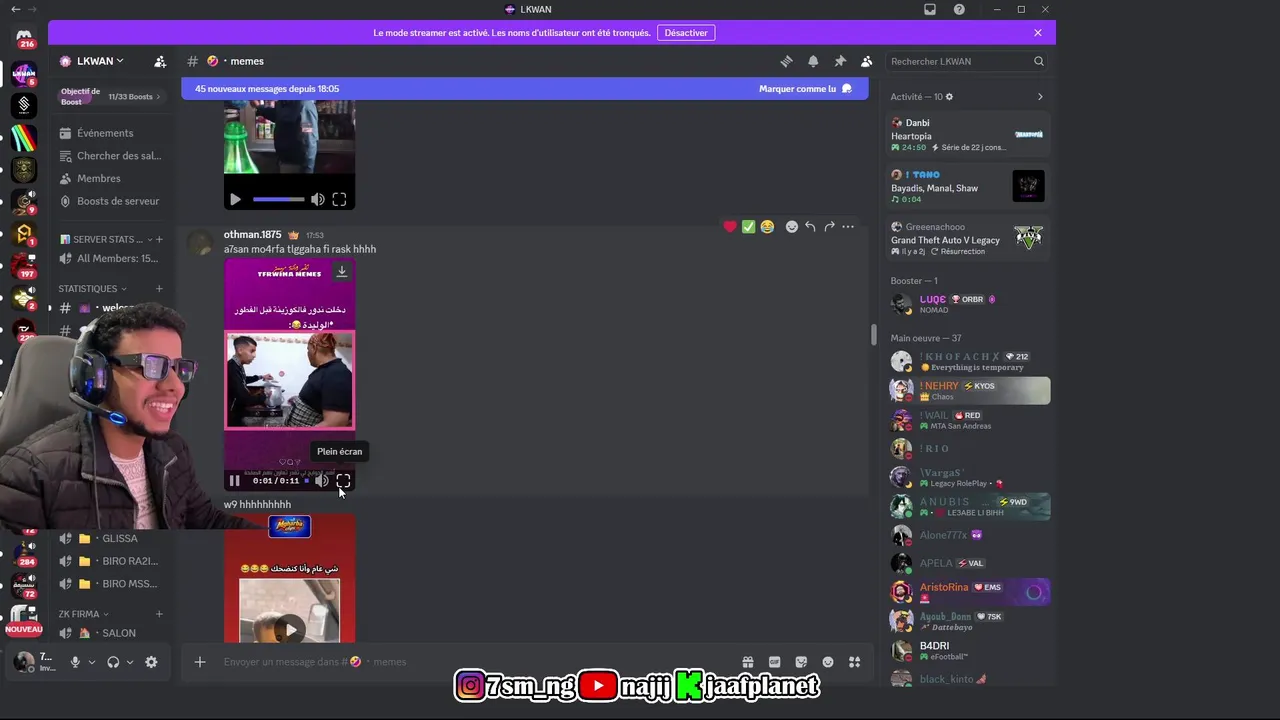Screen dimensions: 1280x720
Task: Mute the playing video's volume icon
Action: tap(321, 481)
